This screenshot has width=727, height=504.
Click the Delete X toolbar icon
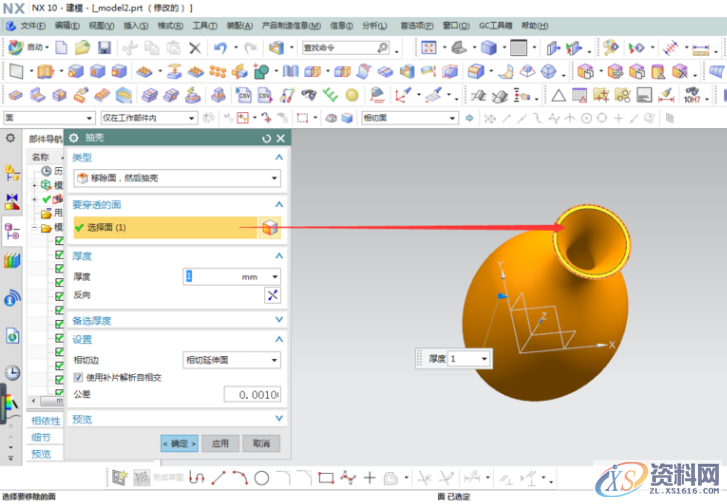tap(194, 47)
